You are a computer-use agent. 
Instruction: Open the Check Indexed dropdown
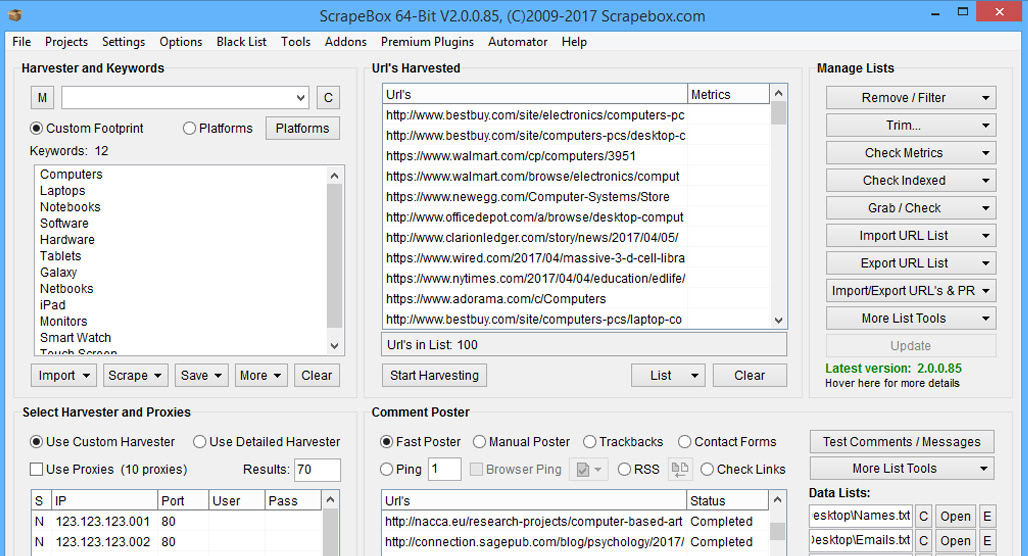click(x=911, y=180)
